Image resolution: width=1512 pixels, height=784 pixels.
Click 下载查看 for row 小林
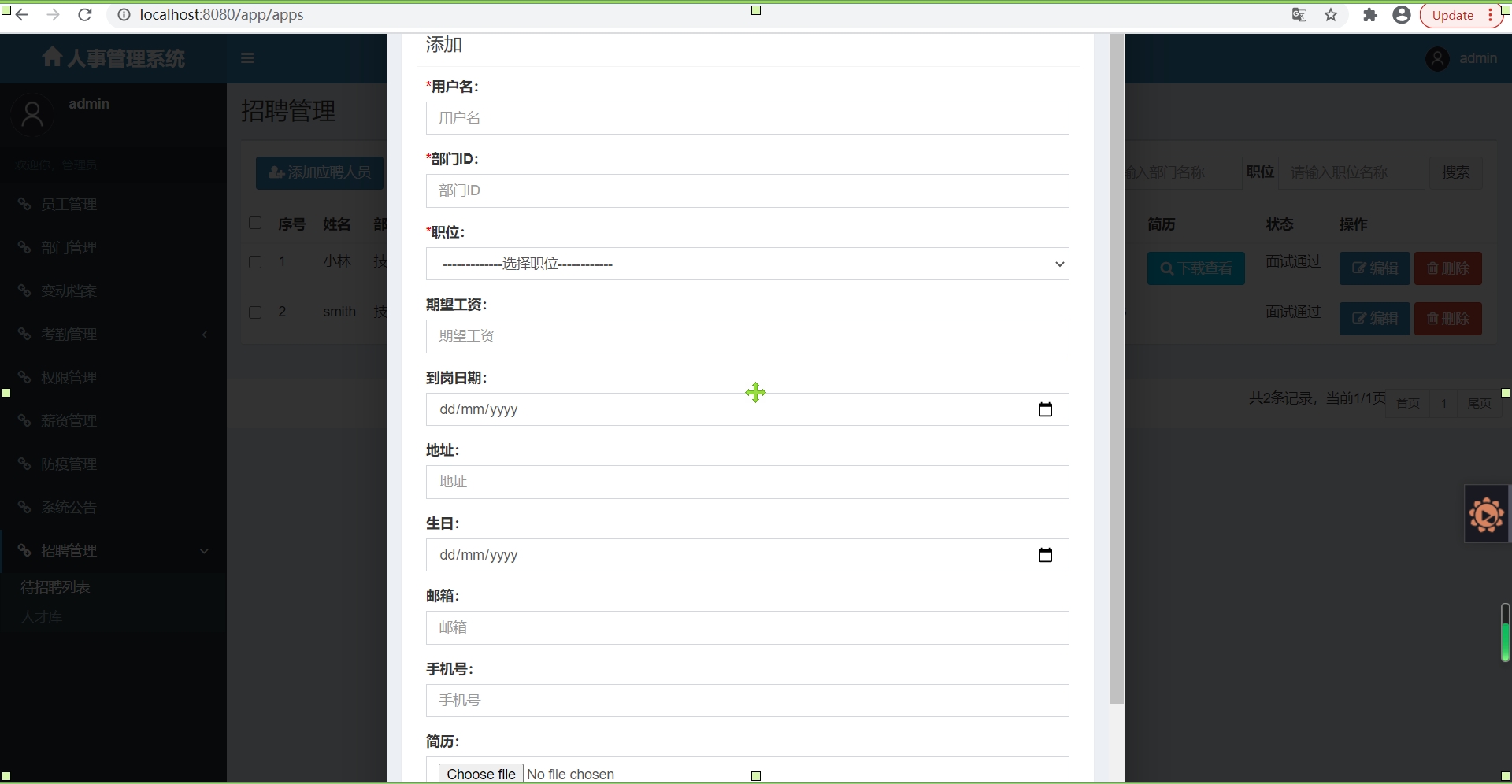point(1195,268)
